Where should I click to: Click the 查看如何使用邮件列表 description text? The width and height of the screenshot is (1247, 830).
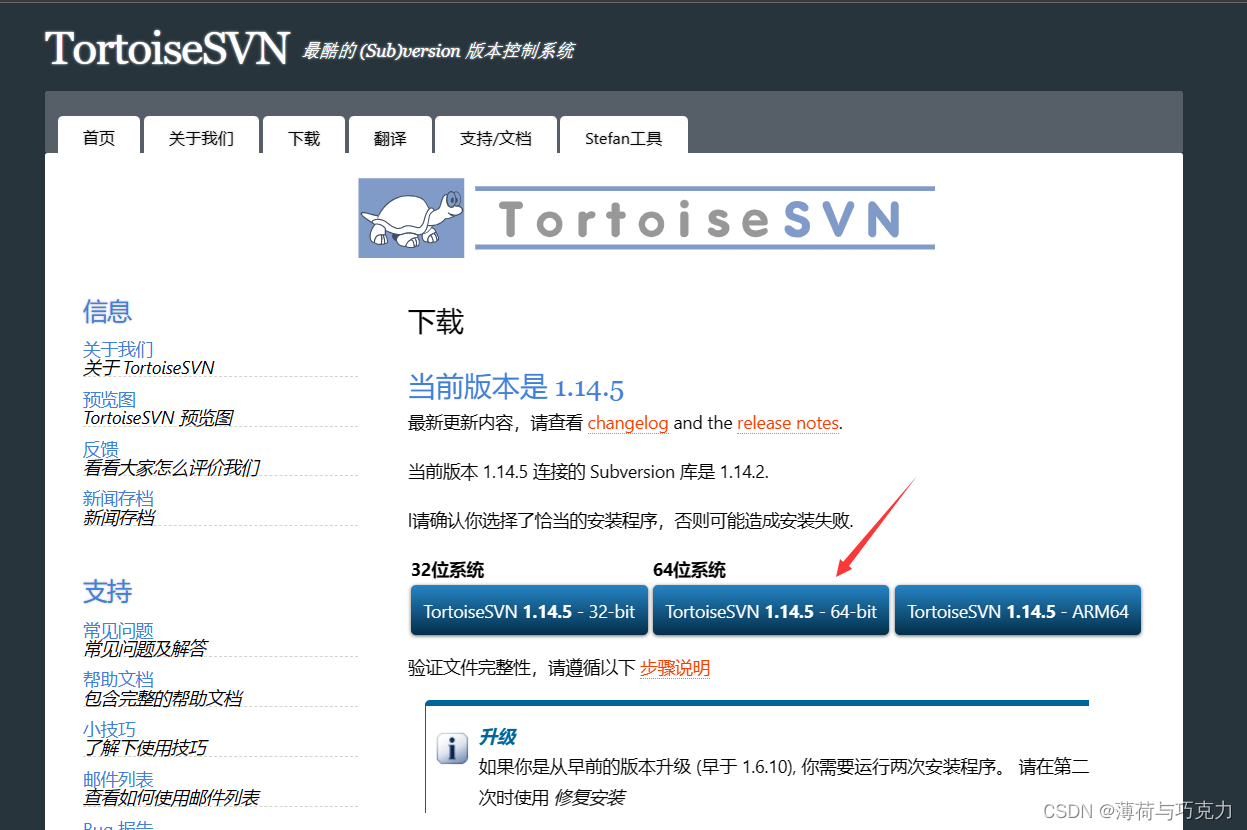click(x=171, y=798)
